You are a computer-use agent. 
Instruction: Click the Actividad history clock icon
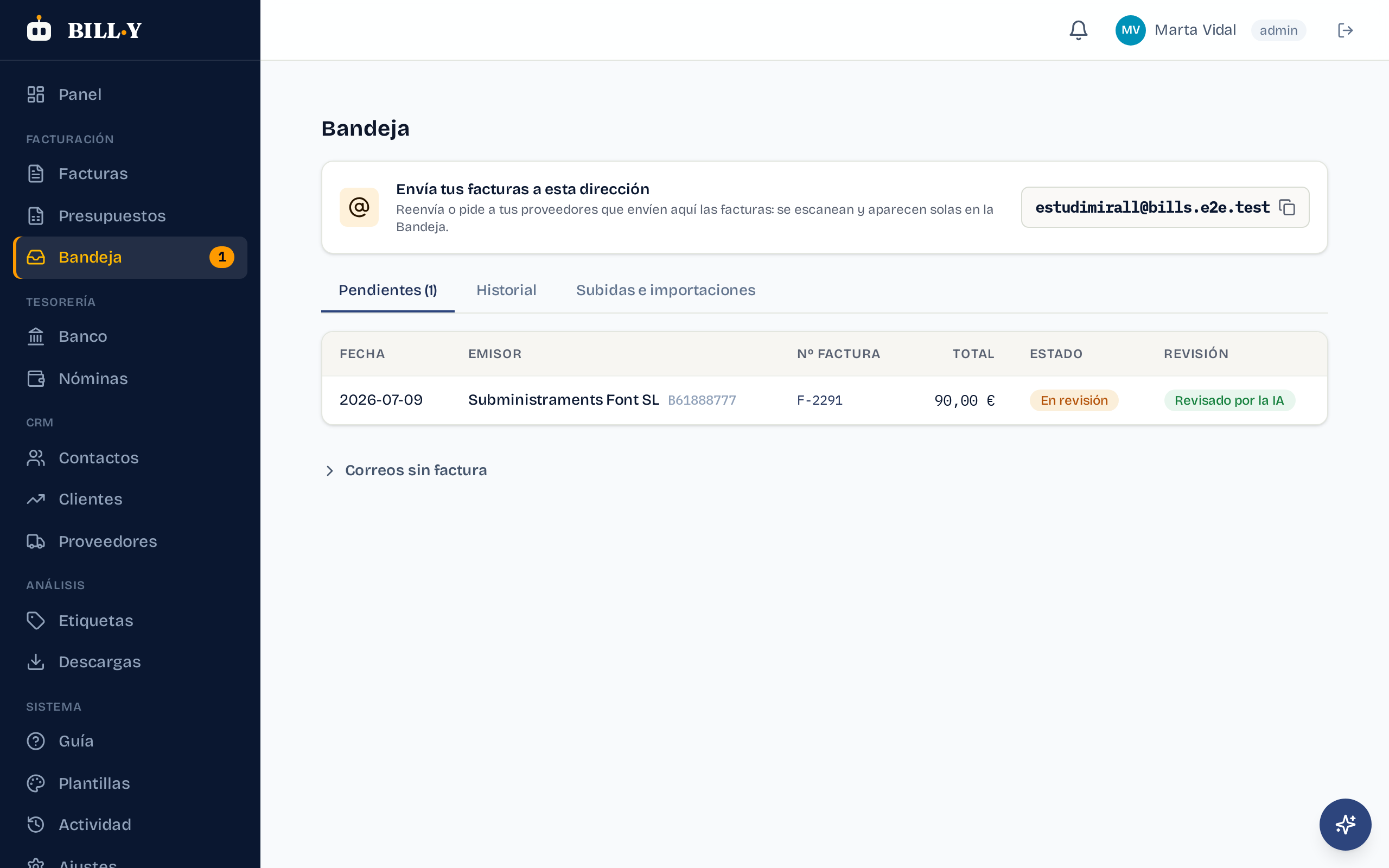36,825
